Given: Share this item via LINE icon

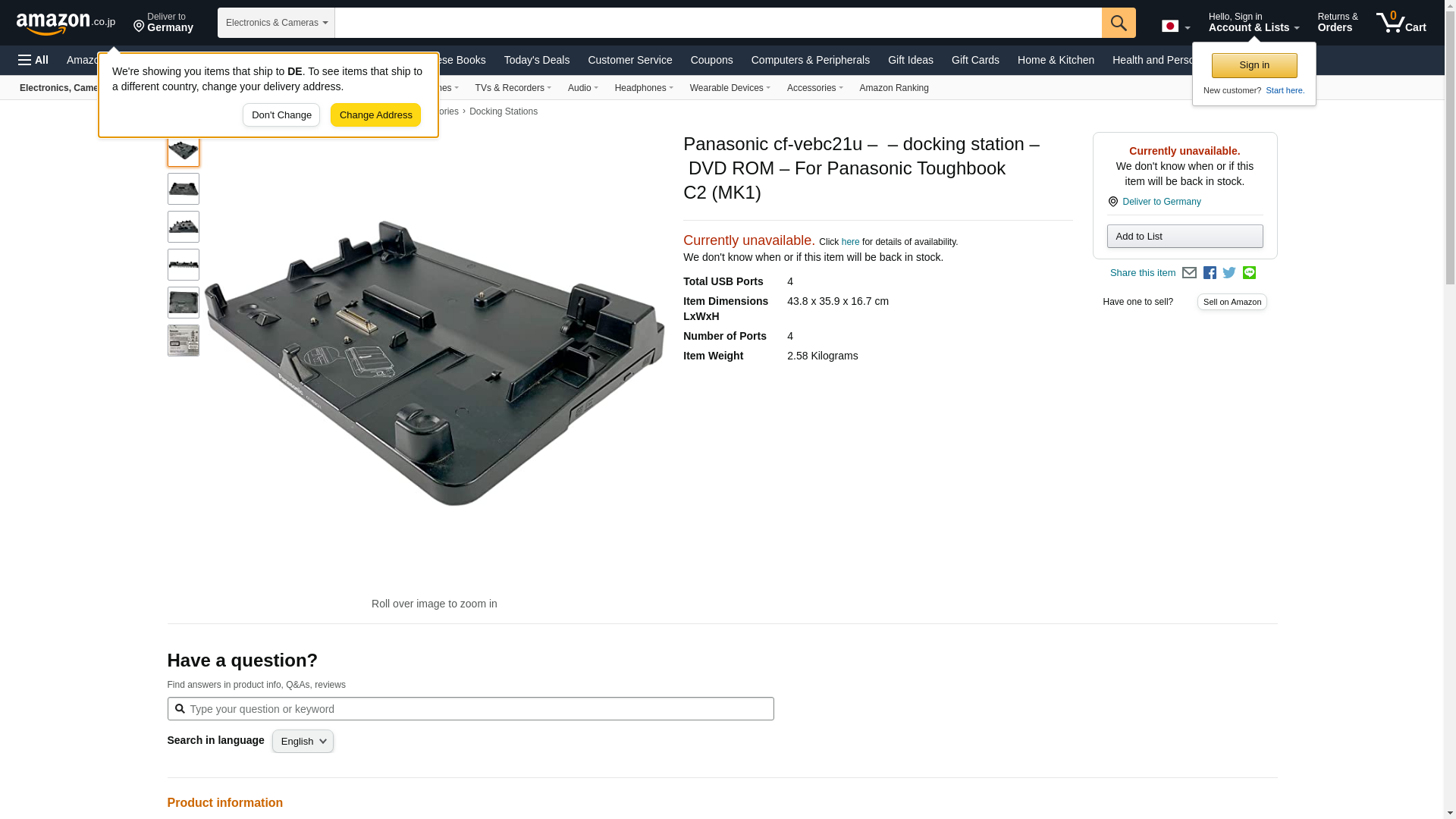Looking at the screenshot, I should click(x=1249, y=273).
